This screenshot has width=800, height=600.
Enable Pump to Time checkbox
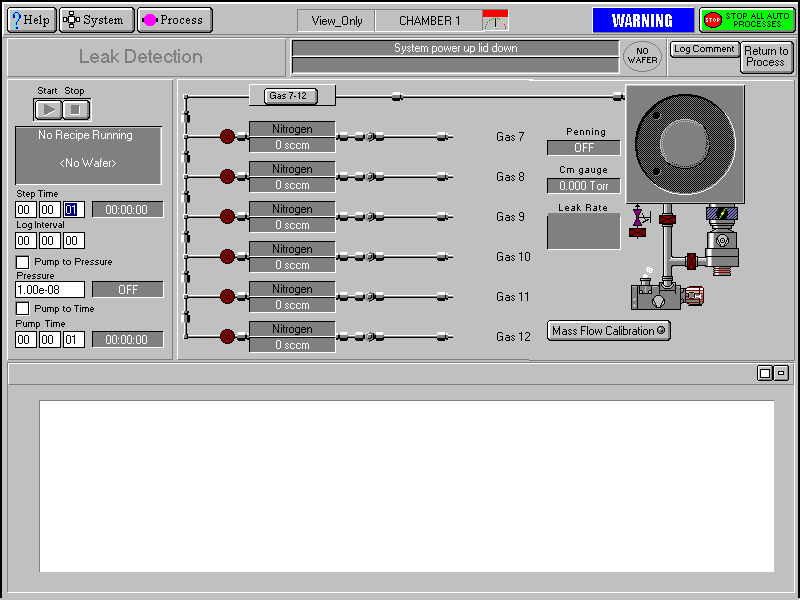(22, 309)
